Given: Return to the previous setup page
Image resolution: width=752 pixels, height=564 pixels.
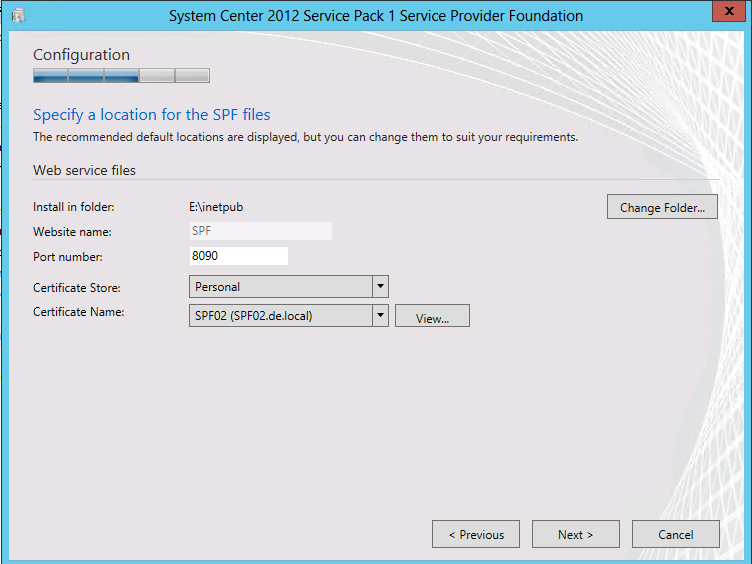Looking at the screenshot, I should (475, 534).
